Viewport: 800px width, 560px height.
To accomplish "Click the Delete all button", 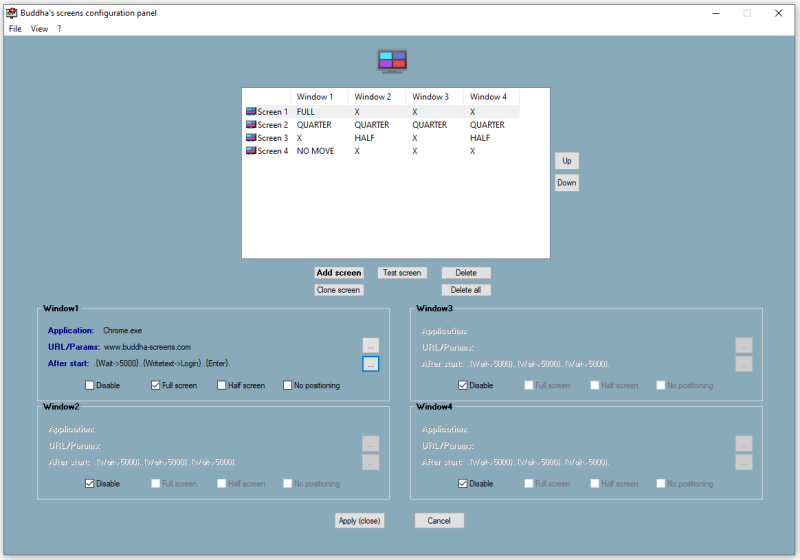I will [x=466, y=290].
